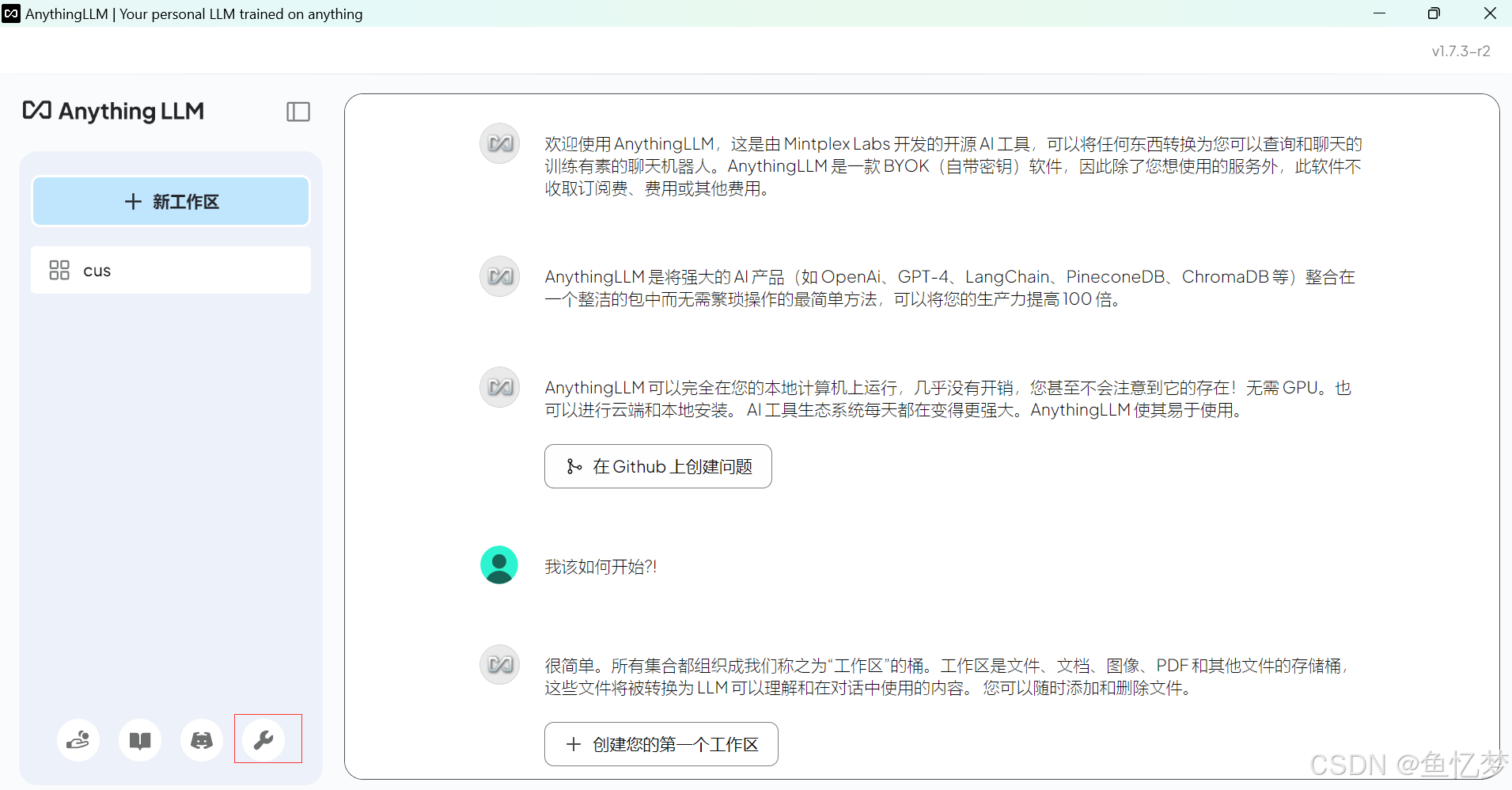Click 创建您的第一个工作区 button
The height and width of the screenshot is (790, 1512).
661,744
